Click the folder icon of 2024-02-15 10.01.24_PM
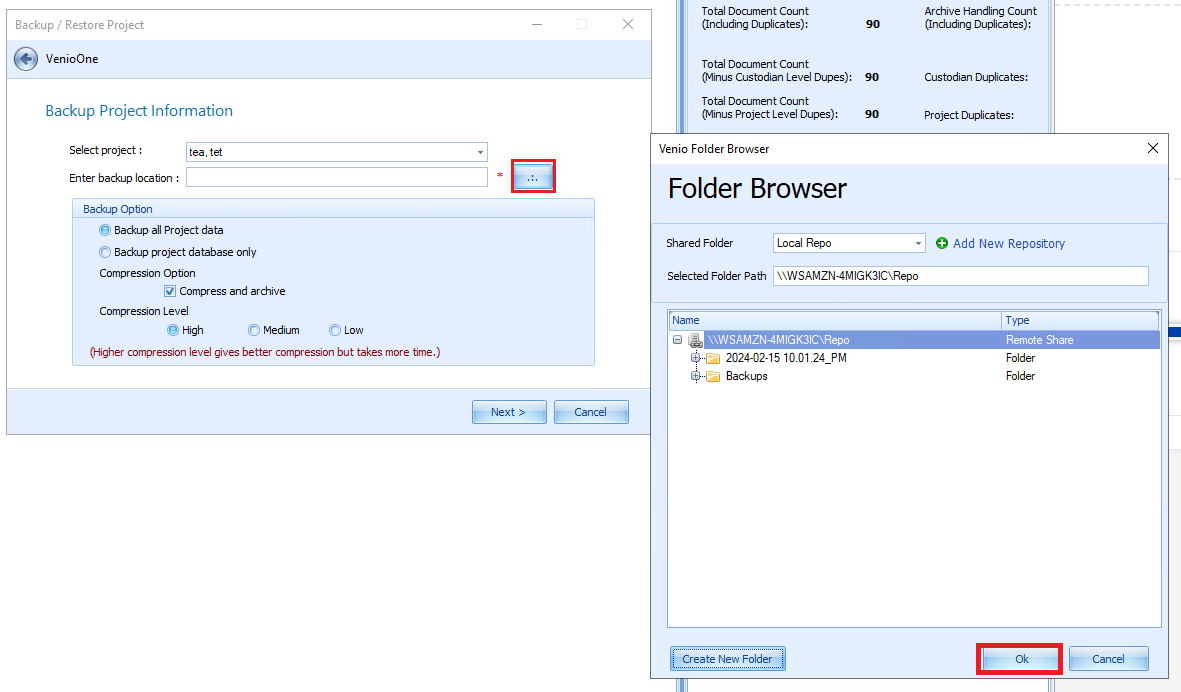Screen dimensions: 1181x692 point(713,358)
